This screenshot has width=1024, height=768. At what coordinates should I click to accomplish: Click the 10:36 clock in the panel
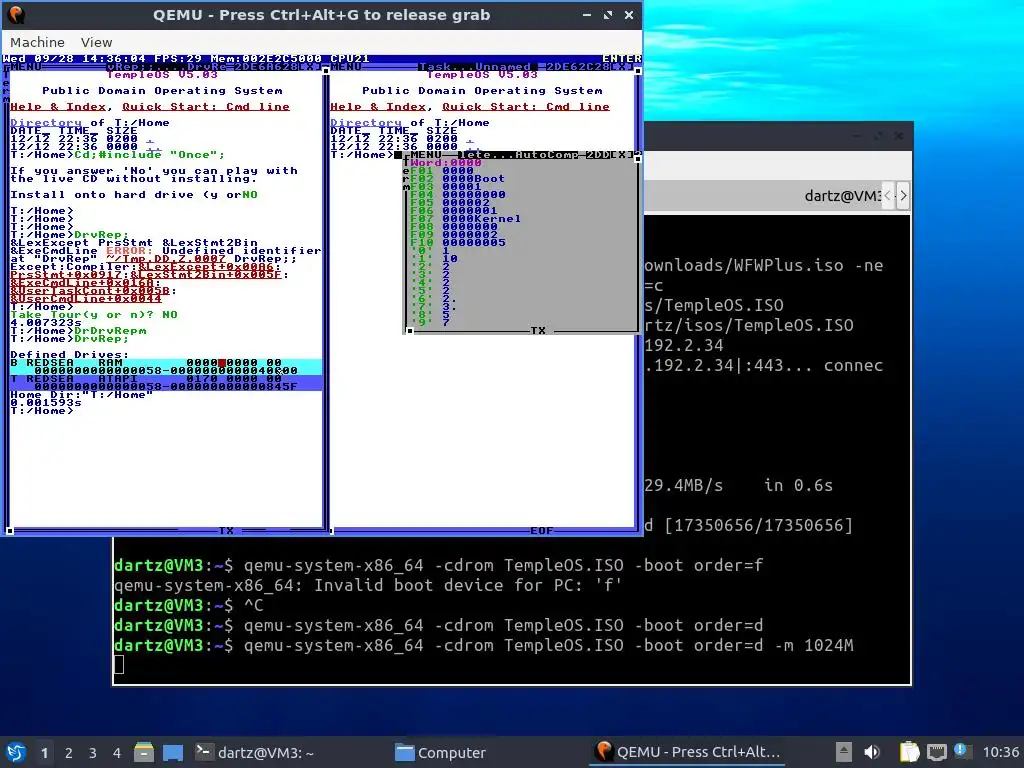click(x=1001, y=753)
